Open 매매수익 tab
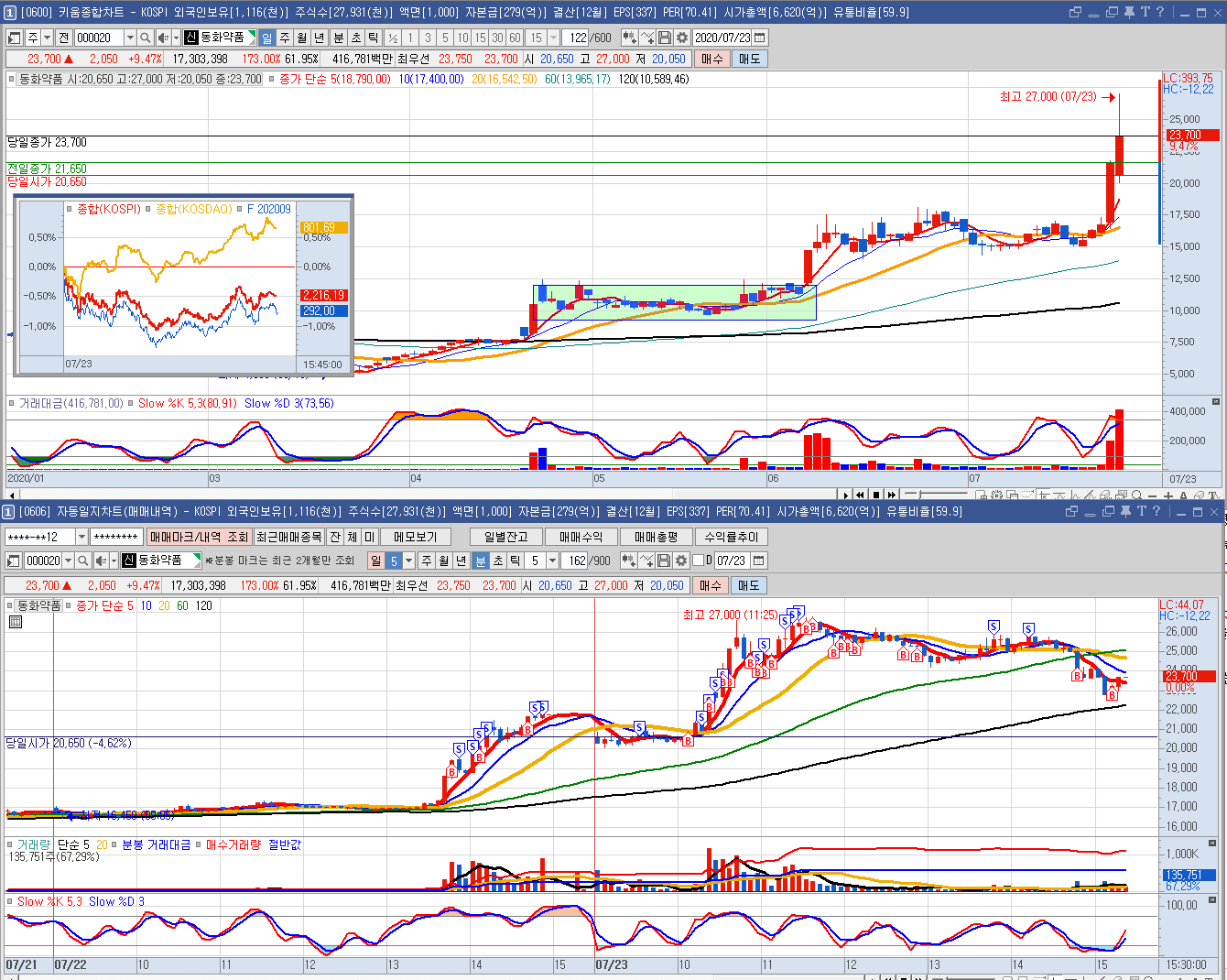This screenshot has width=1227, height=980. 581,537
